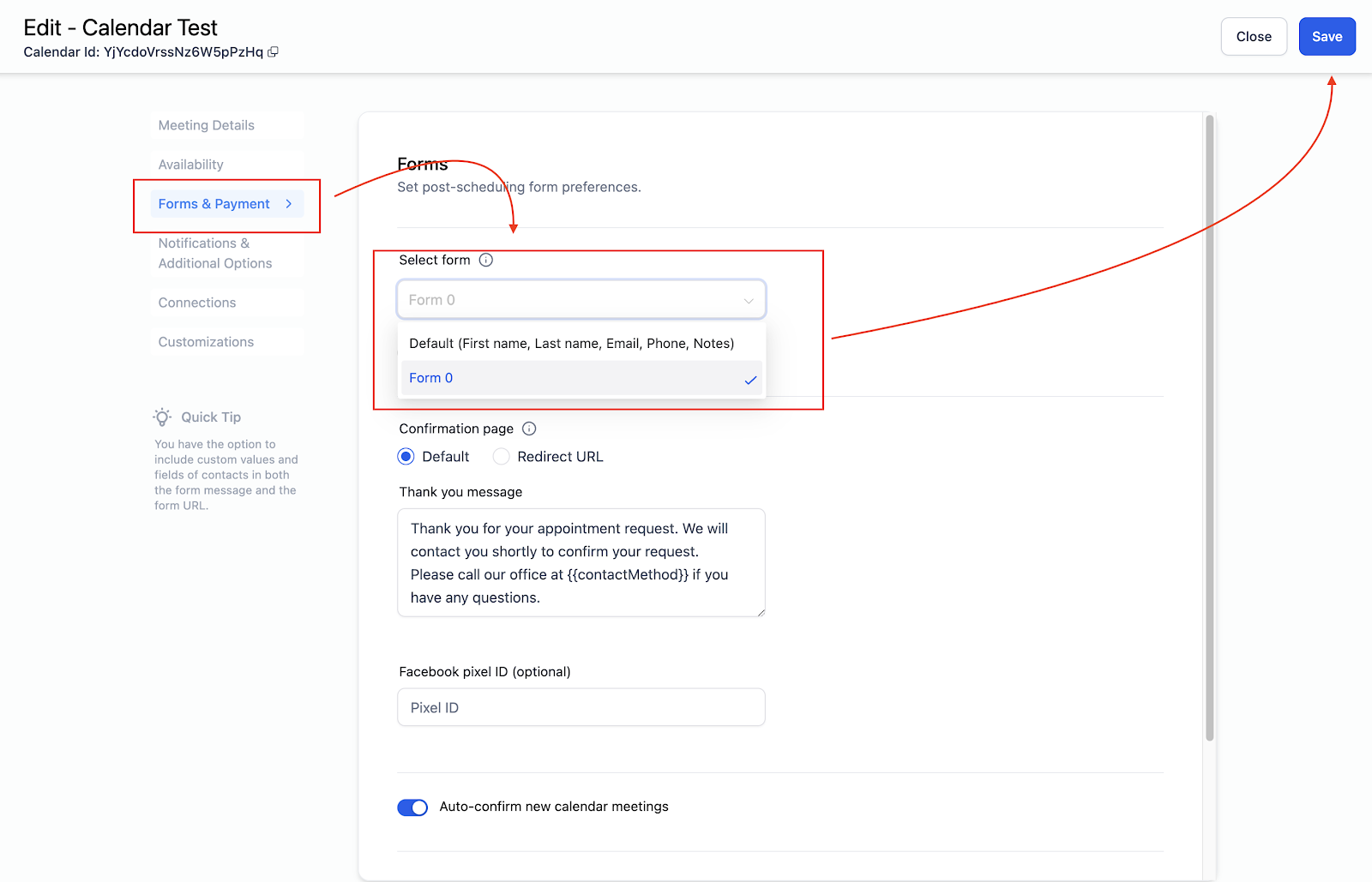Click the forms panel vertical scrollbar
This screenshot has width=1372, height=882.
coord(1210,428)
